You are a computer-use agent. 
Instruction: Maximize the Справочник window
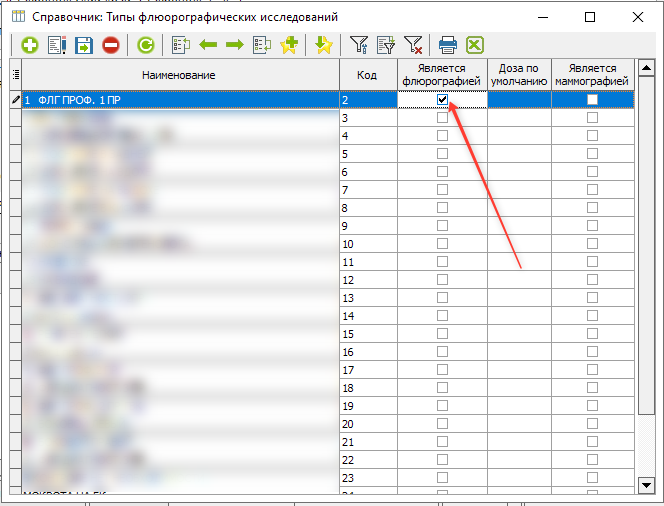tap(590, 17)
